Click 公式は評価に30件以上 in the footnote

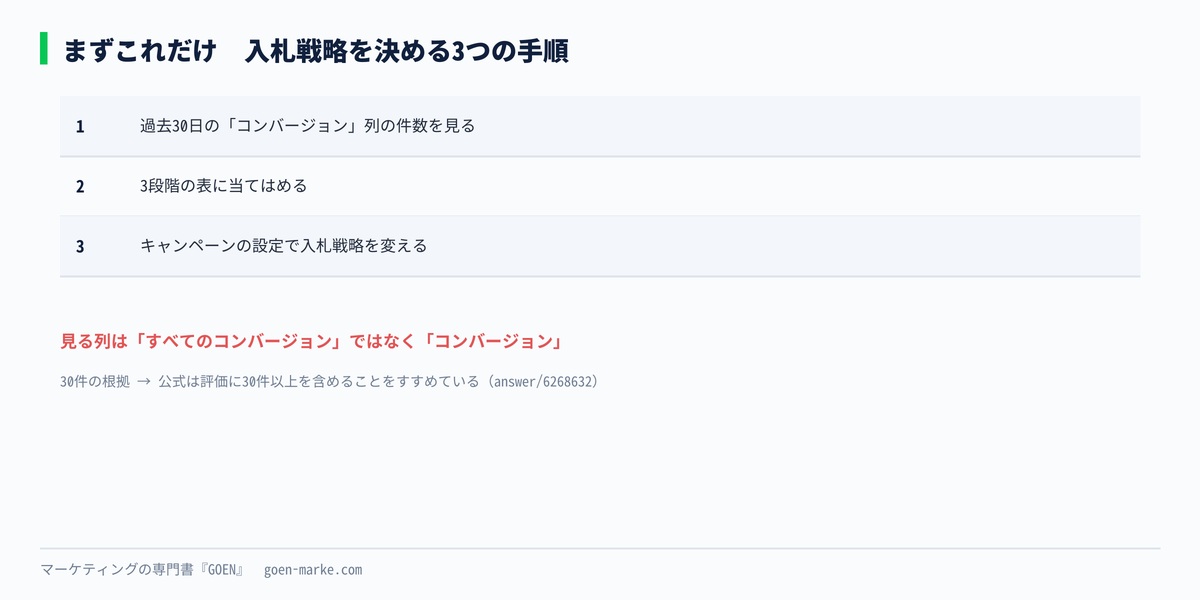click(227, 382)
